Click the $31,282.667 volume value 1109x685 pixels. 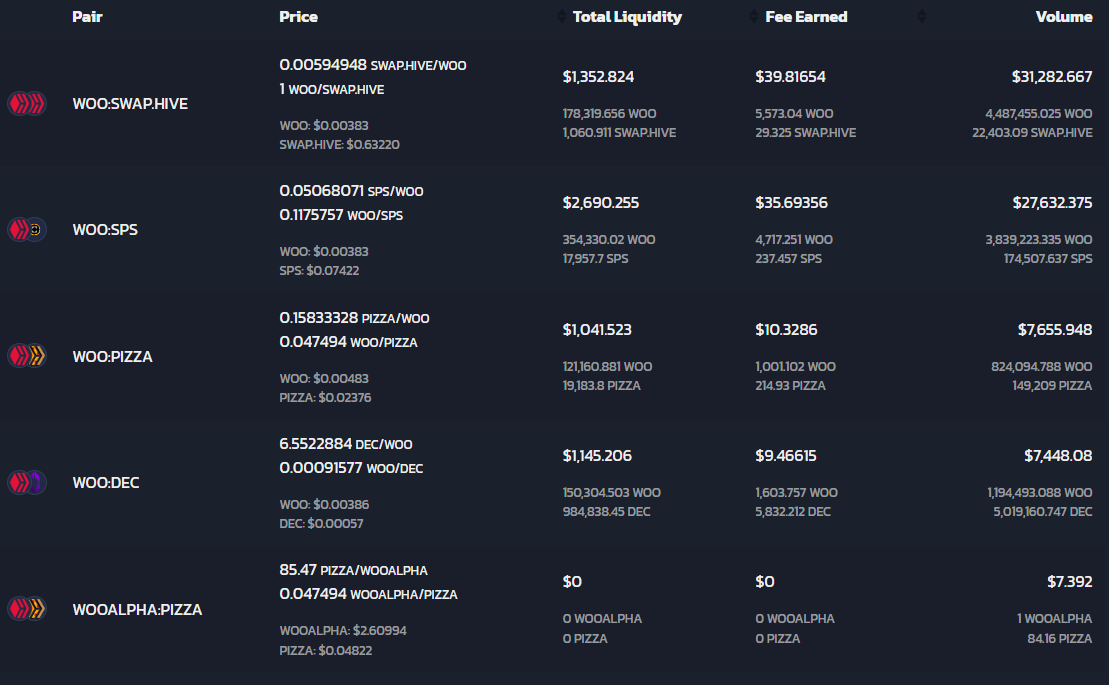[x=1052, y=76]
